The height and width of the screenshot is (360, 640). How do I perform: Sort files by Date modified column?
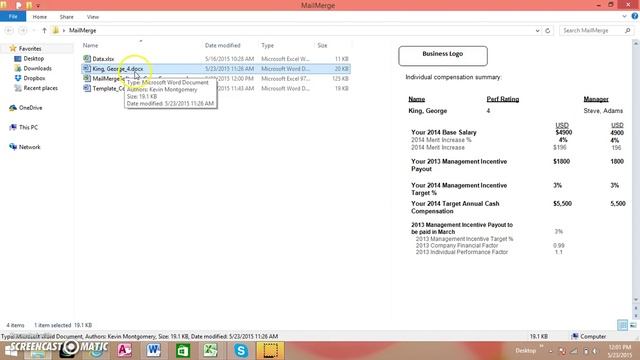222,45
